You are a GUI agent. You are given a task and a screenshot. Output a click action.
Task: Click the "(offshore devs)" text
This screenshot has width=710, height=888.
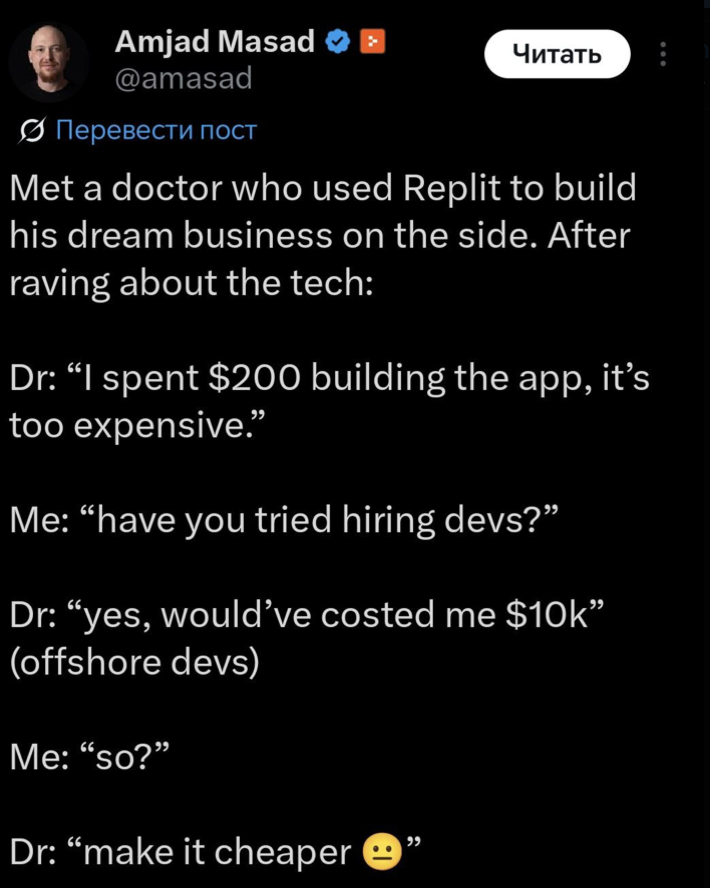coord(134,662)
